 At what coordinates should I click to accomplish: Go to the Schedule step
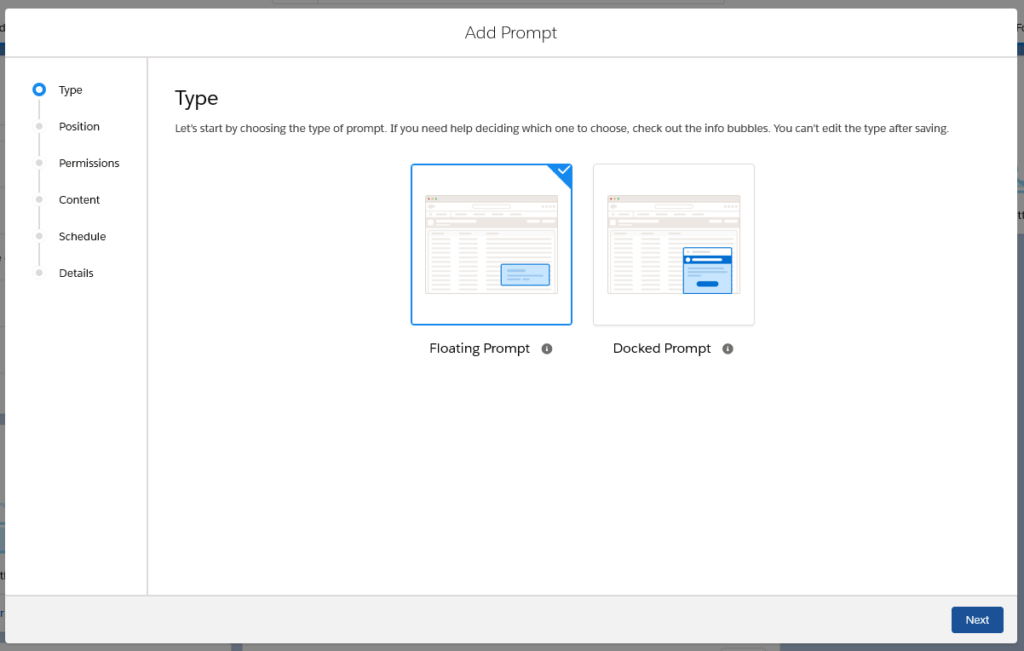[82, 236]
